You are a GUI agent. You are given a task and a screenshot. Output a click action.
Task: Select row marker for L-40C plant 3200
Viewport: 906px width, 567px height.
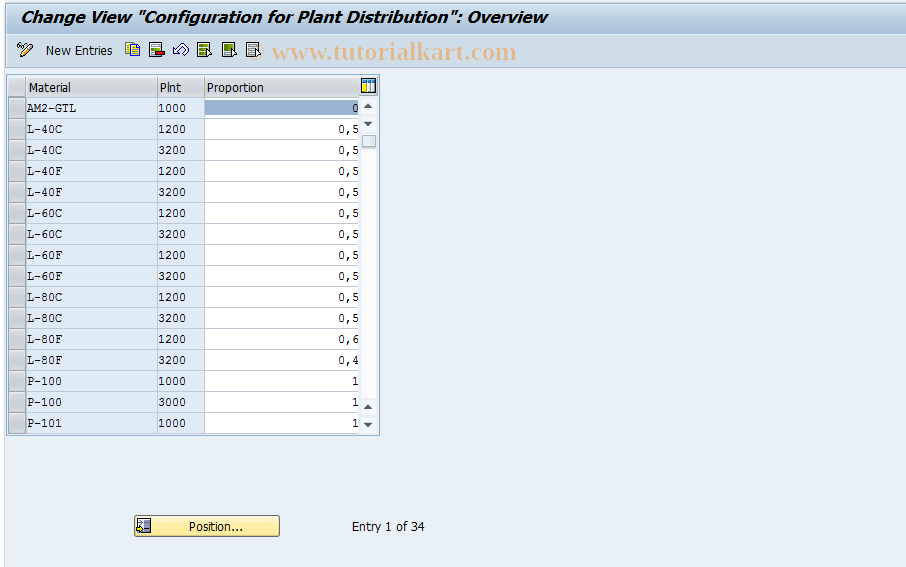click(x=17, y=150)
